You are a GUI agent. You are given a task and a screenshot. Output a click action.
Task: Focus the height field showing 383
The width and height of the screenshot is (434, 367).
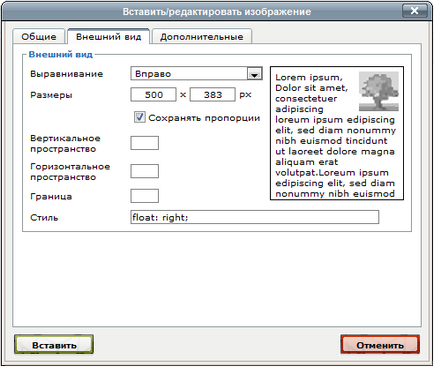[x=213, y=95]
